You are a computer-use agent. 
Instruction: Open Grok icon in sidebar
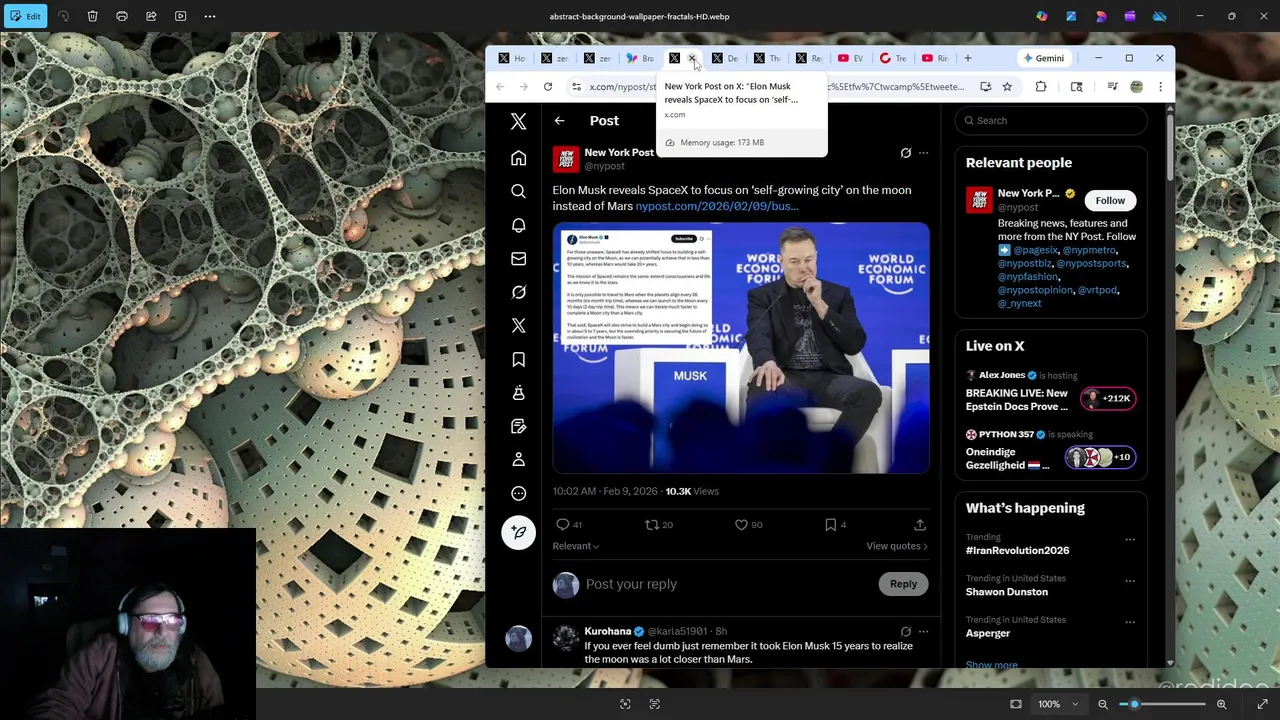pos(518,292)
